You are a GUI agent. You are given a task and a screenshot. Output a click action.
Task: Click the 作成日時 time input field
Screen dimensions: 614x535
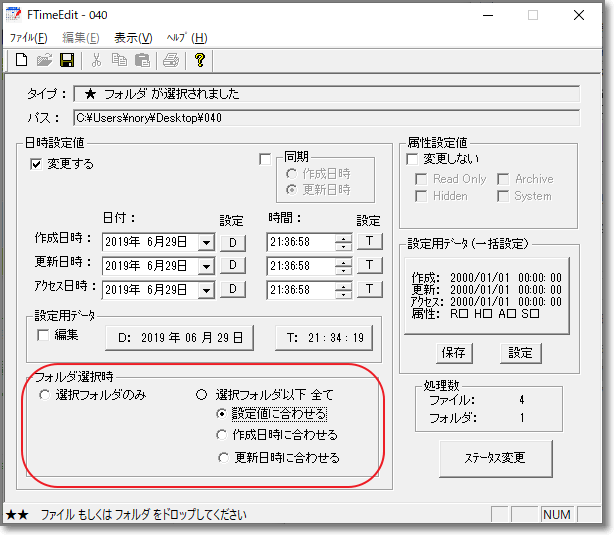(x=300, y=242)
